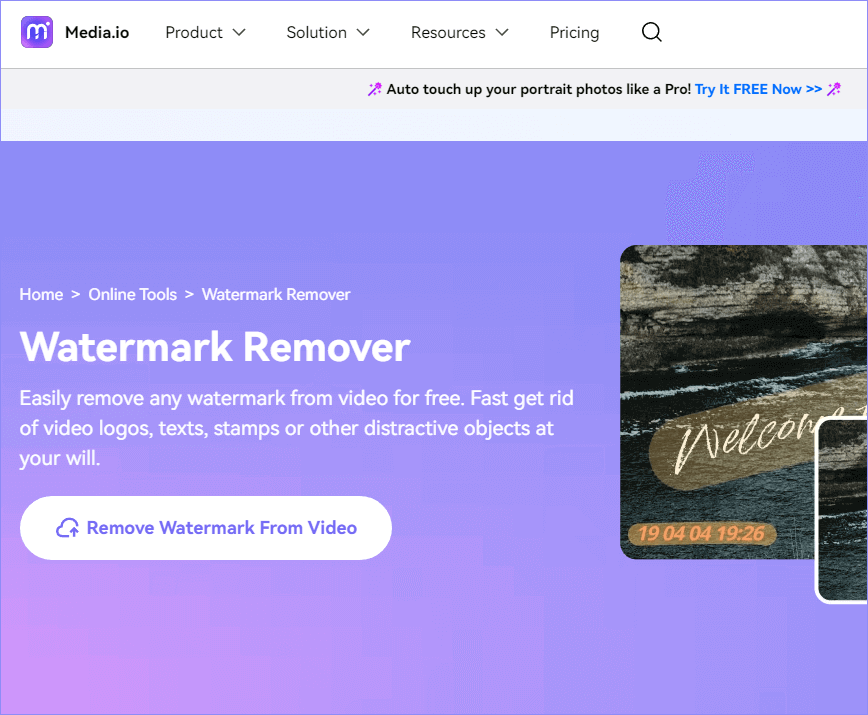Navigate to Home via breadcrumb
Viewport: 868px width, 715px height.
[41, 294]
